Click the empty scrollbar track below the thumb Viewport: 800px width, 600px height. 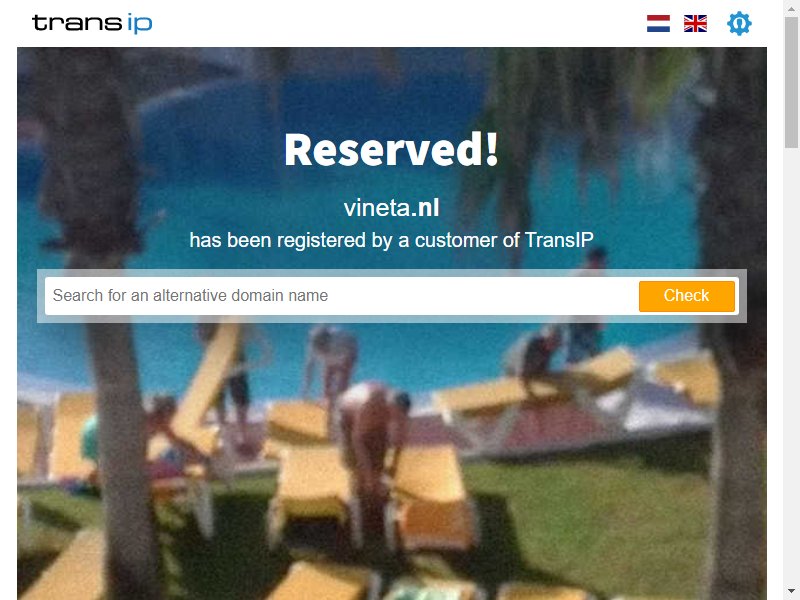(x=792, y=367)
